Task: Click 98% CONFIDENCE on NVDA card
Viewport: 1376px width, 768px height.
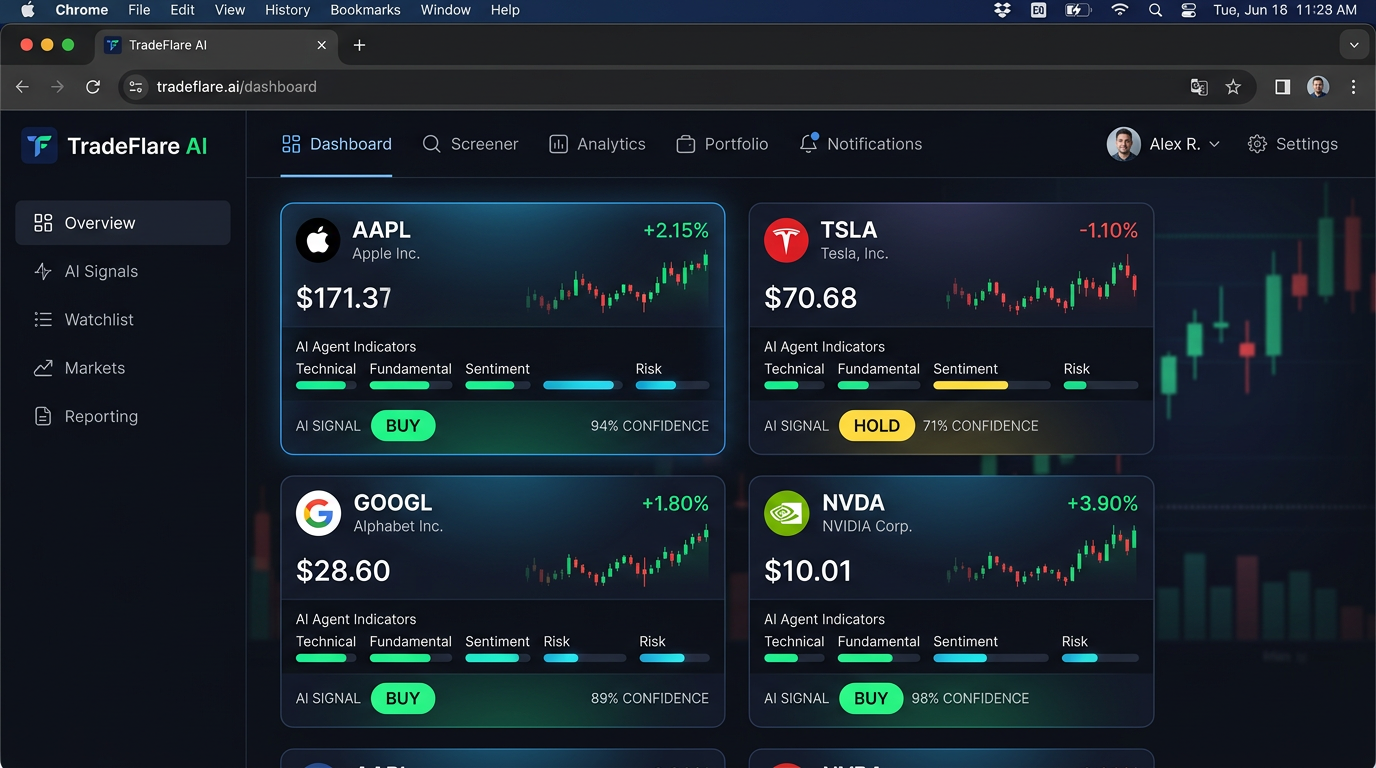Action: [970, 699]
